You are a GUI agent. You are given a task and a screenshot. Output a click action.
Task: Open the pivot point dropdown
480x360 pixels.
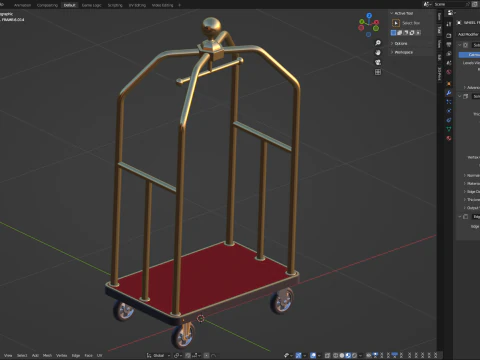tap(178, 356)
